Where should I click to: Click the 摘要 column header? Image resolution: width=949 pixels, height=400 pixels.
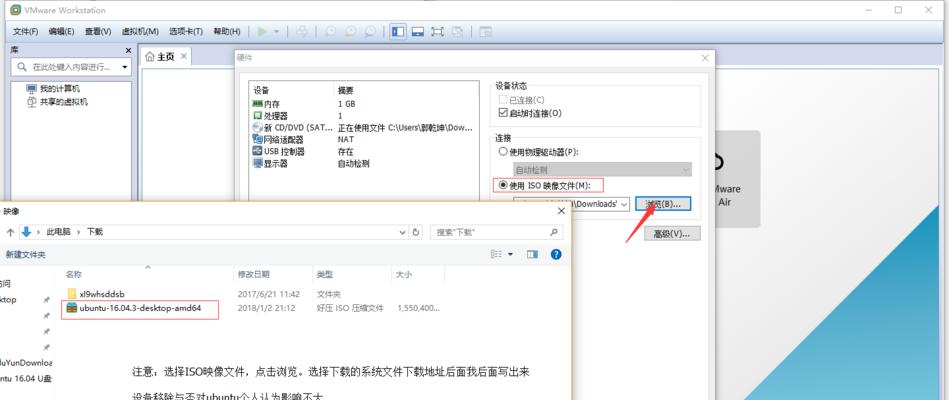click(346, 90)
